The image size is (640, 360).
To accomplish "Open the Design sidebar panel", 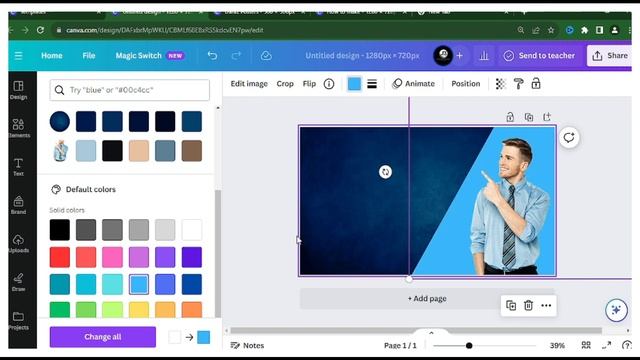I will pyautogui.click(x=18, y=90).
